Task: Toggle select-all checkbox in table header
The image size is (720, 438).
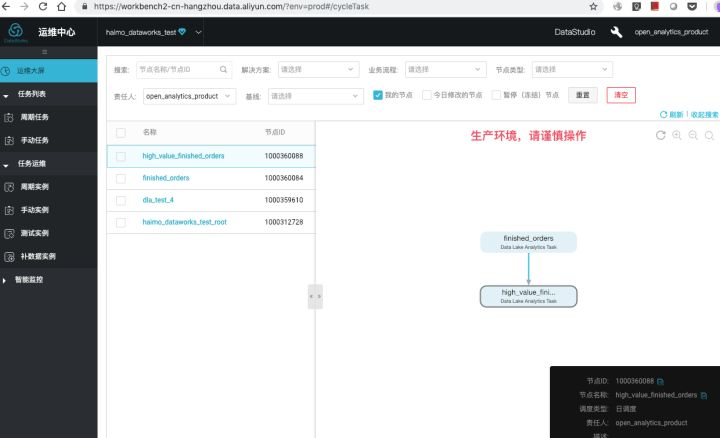Action: 121,133
